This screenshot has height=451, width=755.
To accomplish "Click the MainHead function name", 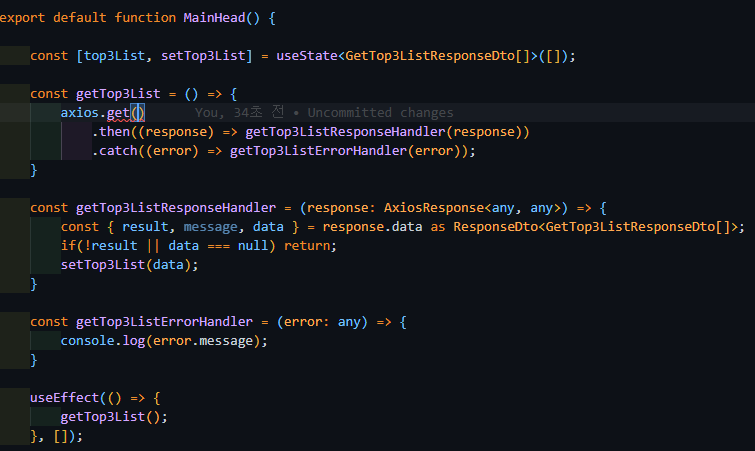I will click(214, 18).
